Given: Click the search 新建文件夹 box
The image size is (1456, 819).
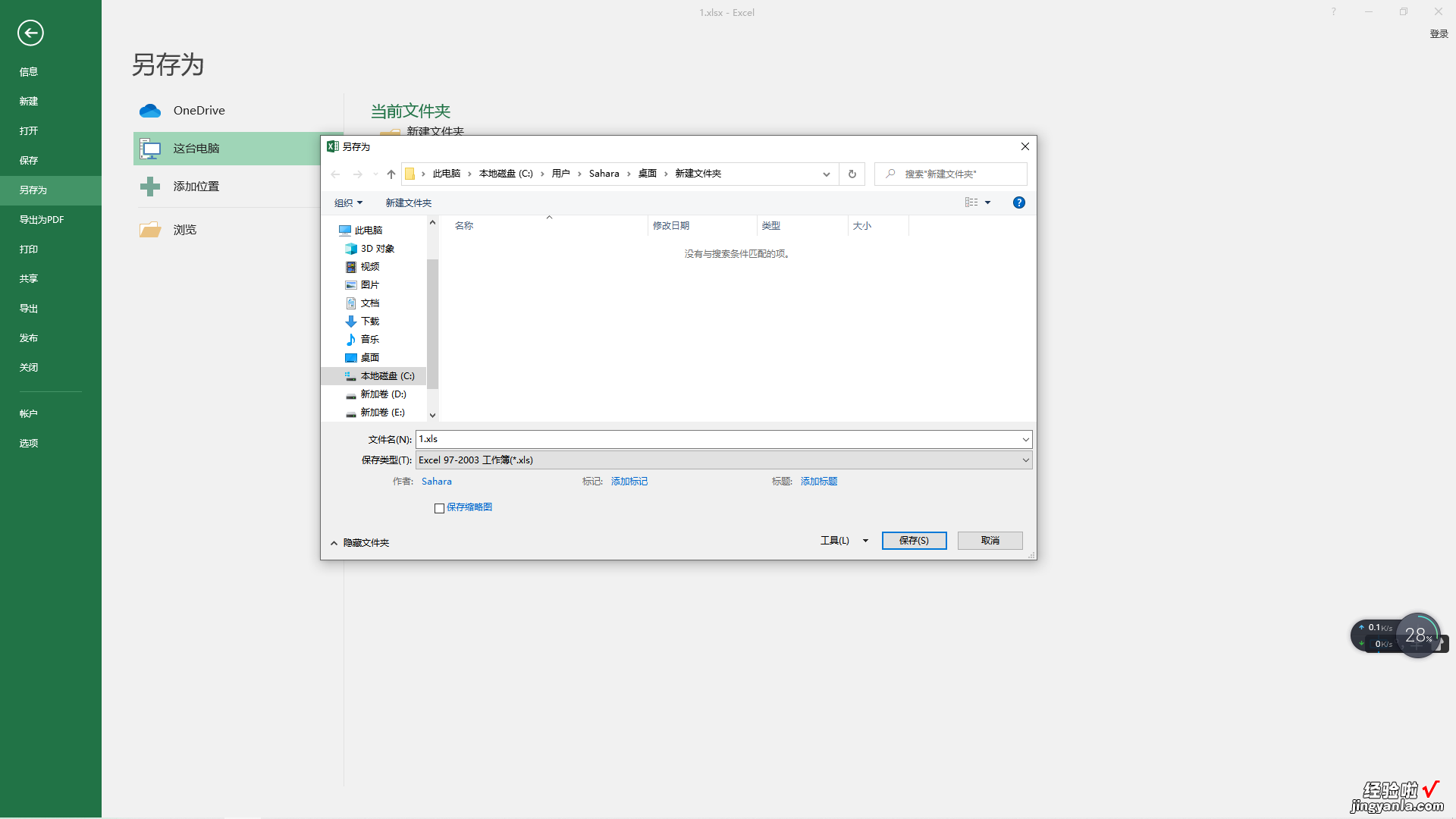Looking at the screenshot, I should [951, 174].
